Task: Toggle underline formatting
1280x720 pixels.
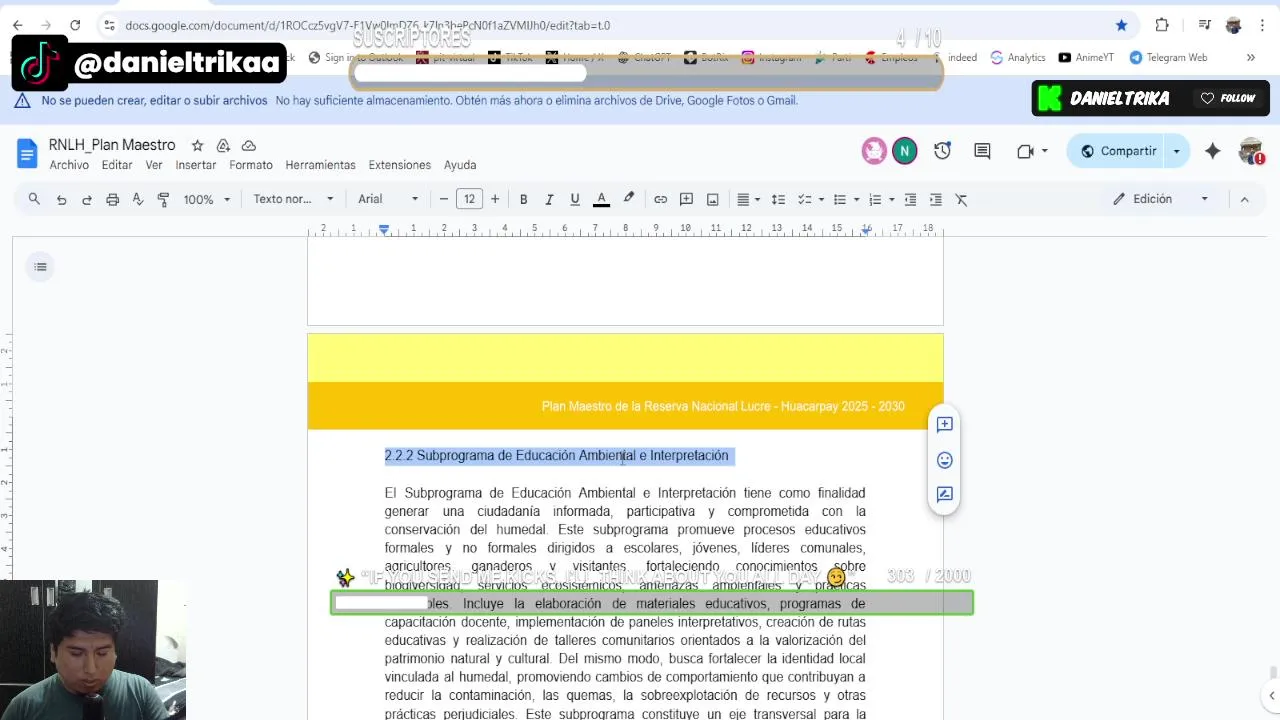Action: click(x=575, y=199)
